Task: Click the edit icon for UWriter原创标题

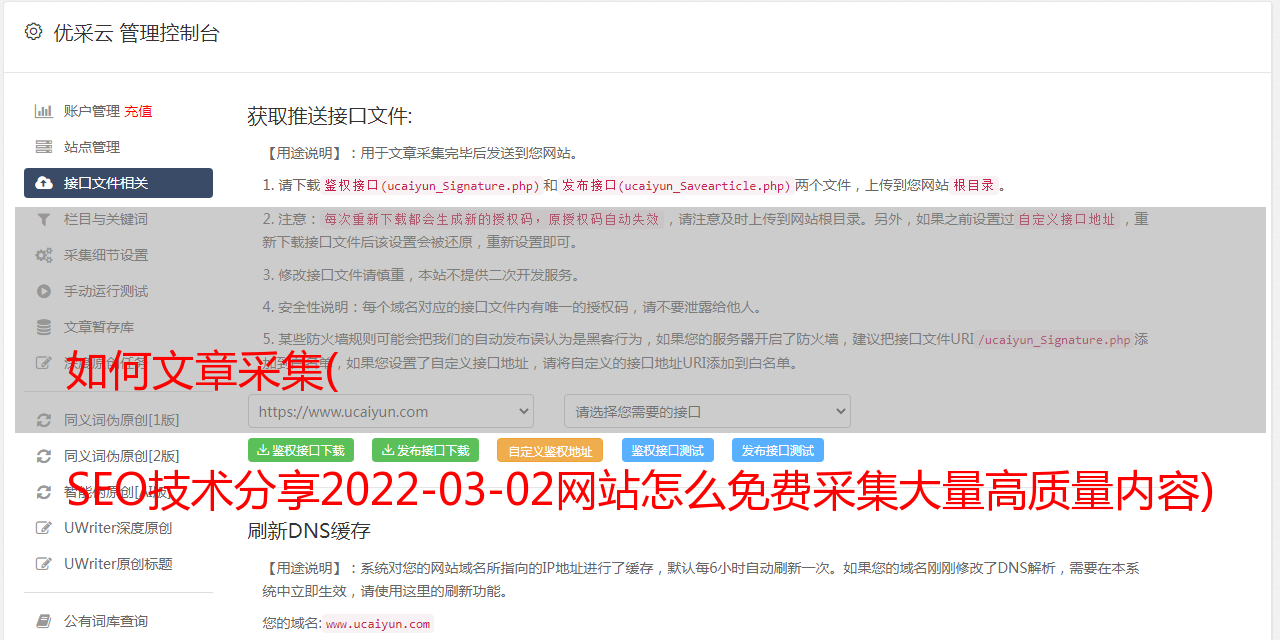Action: [x=44, y=564]
